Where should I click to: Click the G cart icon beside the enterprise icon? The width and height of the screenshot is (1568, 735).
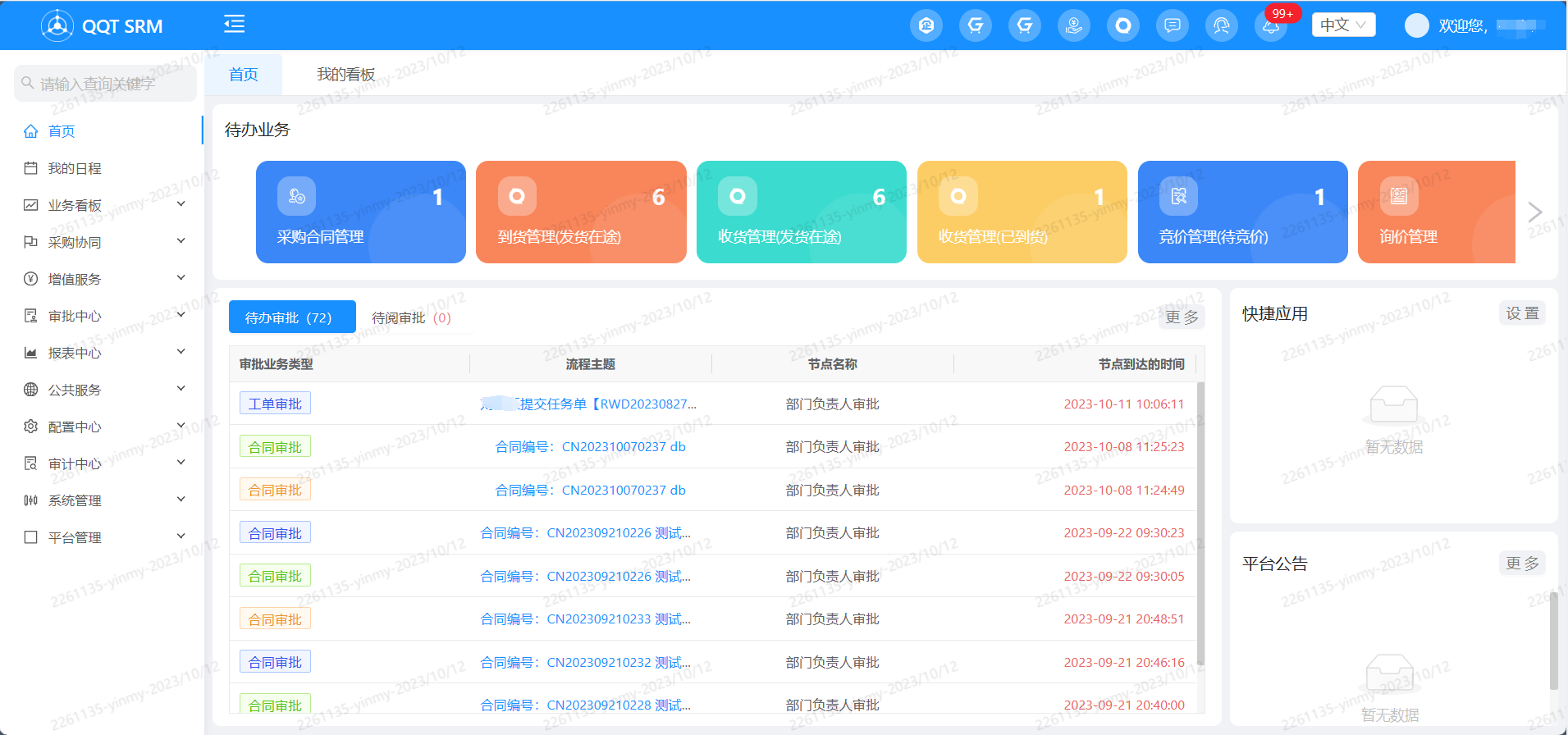[976, 25]
